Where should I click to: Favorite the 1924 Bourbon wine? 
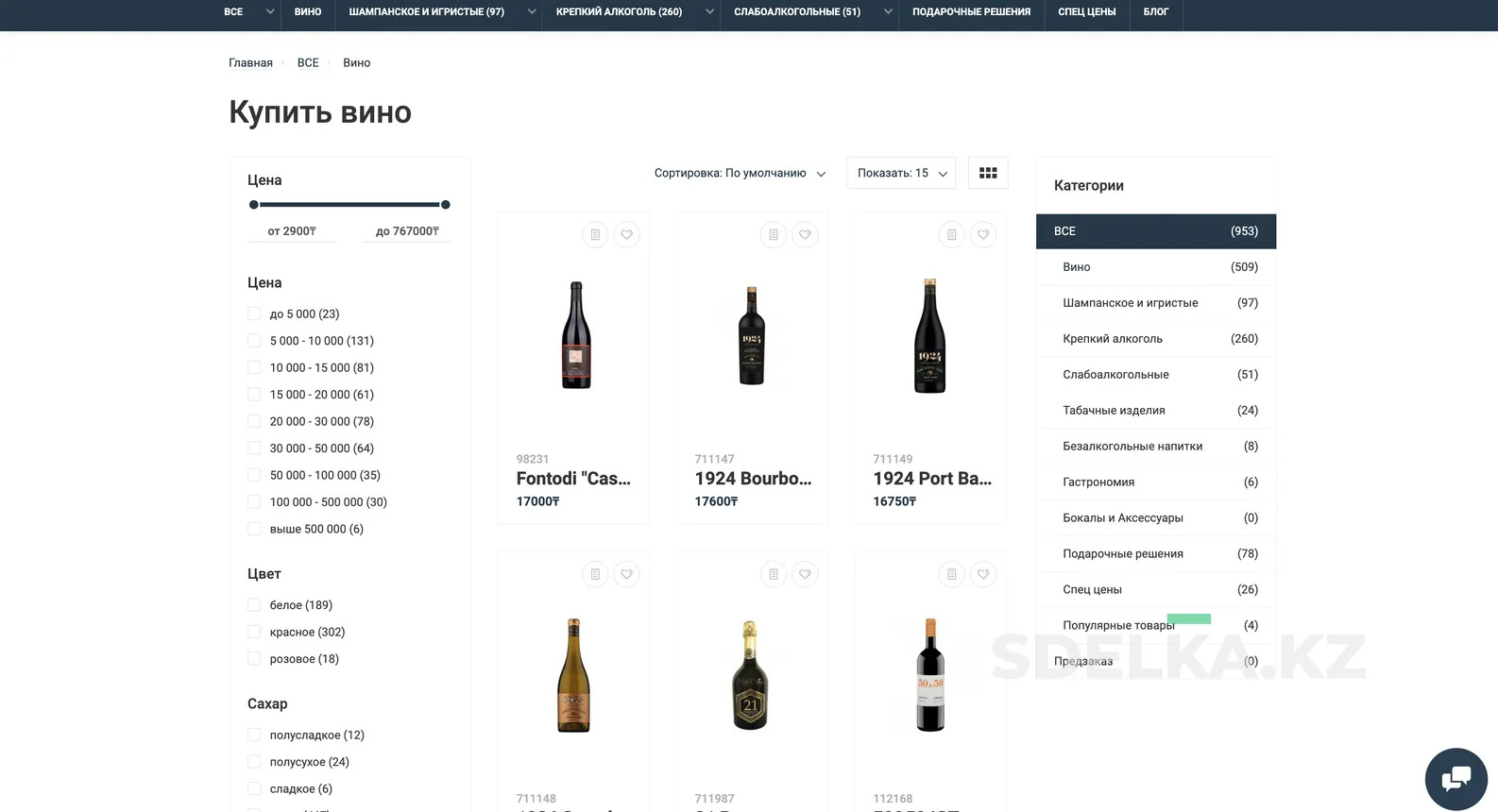point(805,234)
